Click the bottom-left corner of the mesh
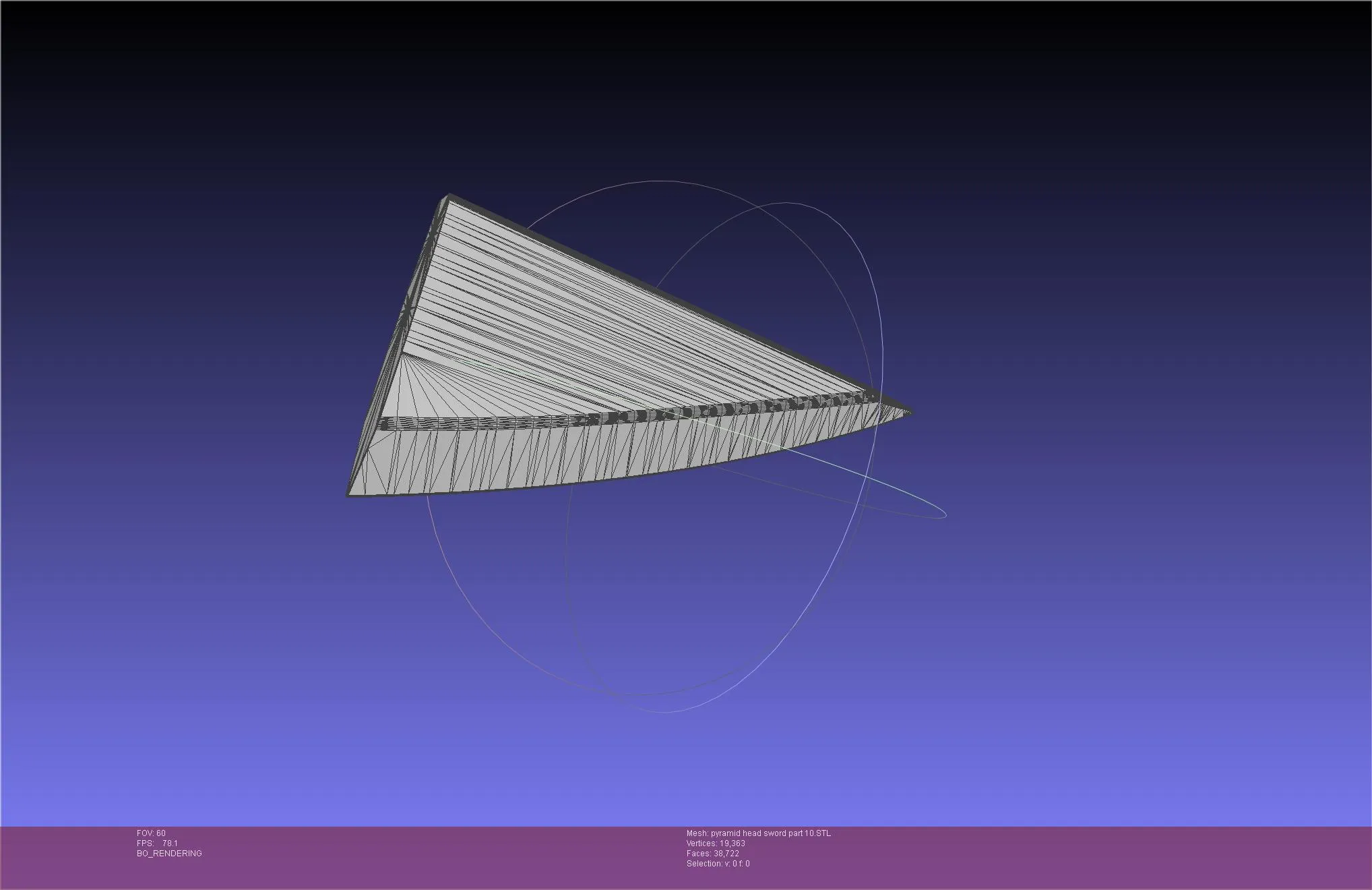Image resolution: width=1372 pixels, height=890 pixels. (349, 495)
